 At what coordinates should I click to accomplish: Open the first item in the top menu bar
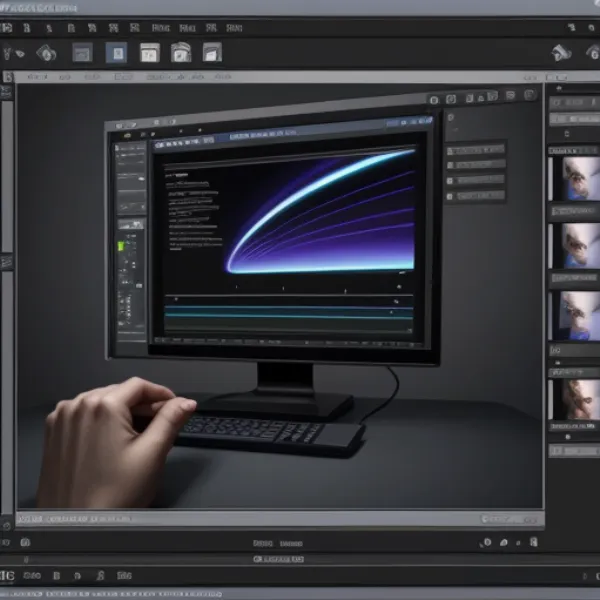[x=6, y=28]
